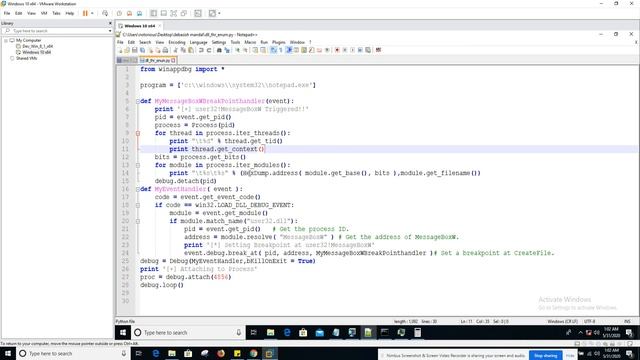Click the guest taskbar search box

[x=188, y=333]
